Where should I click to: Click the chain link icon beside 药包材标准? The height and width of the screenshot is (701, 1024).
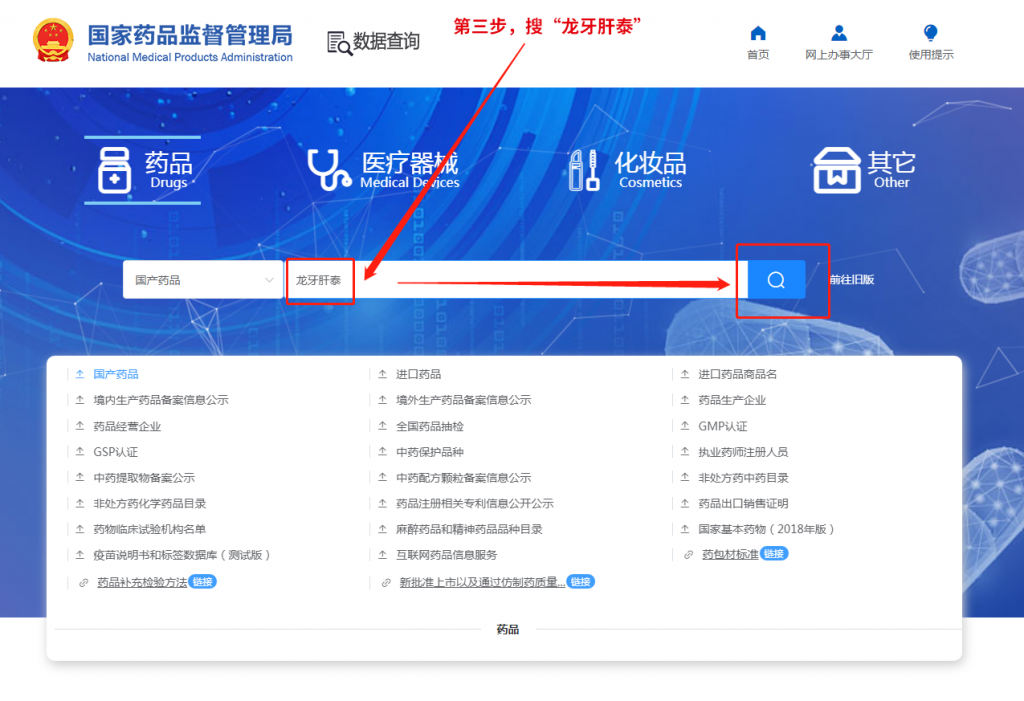[x=688, y=555]
